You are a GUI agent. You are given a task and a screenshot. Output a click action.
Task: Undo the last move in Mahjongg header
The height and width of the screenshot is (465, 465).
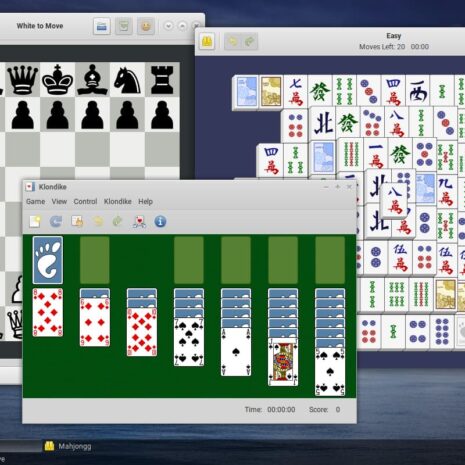pyautogui.click(x=232, y=42)
